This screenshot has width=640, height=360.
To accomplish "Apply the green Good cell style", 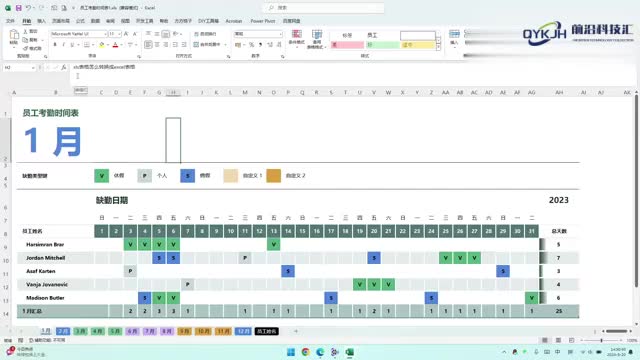I will [x=382, y=45].
